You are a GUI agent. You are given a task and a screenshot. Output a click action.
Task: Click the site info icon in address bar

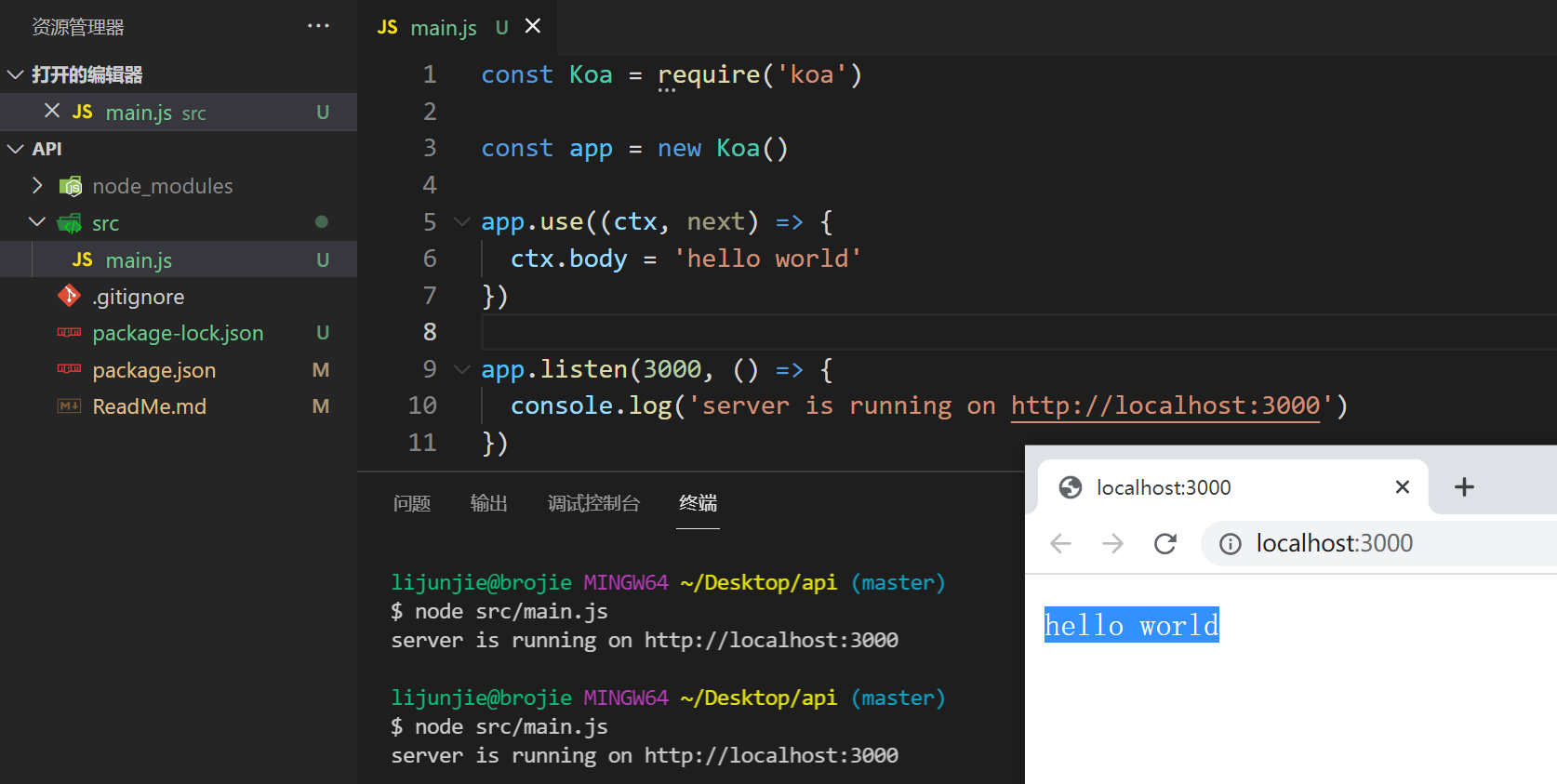tap(1230, 544)
